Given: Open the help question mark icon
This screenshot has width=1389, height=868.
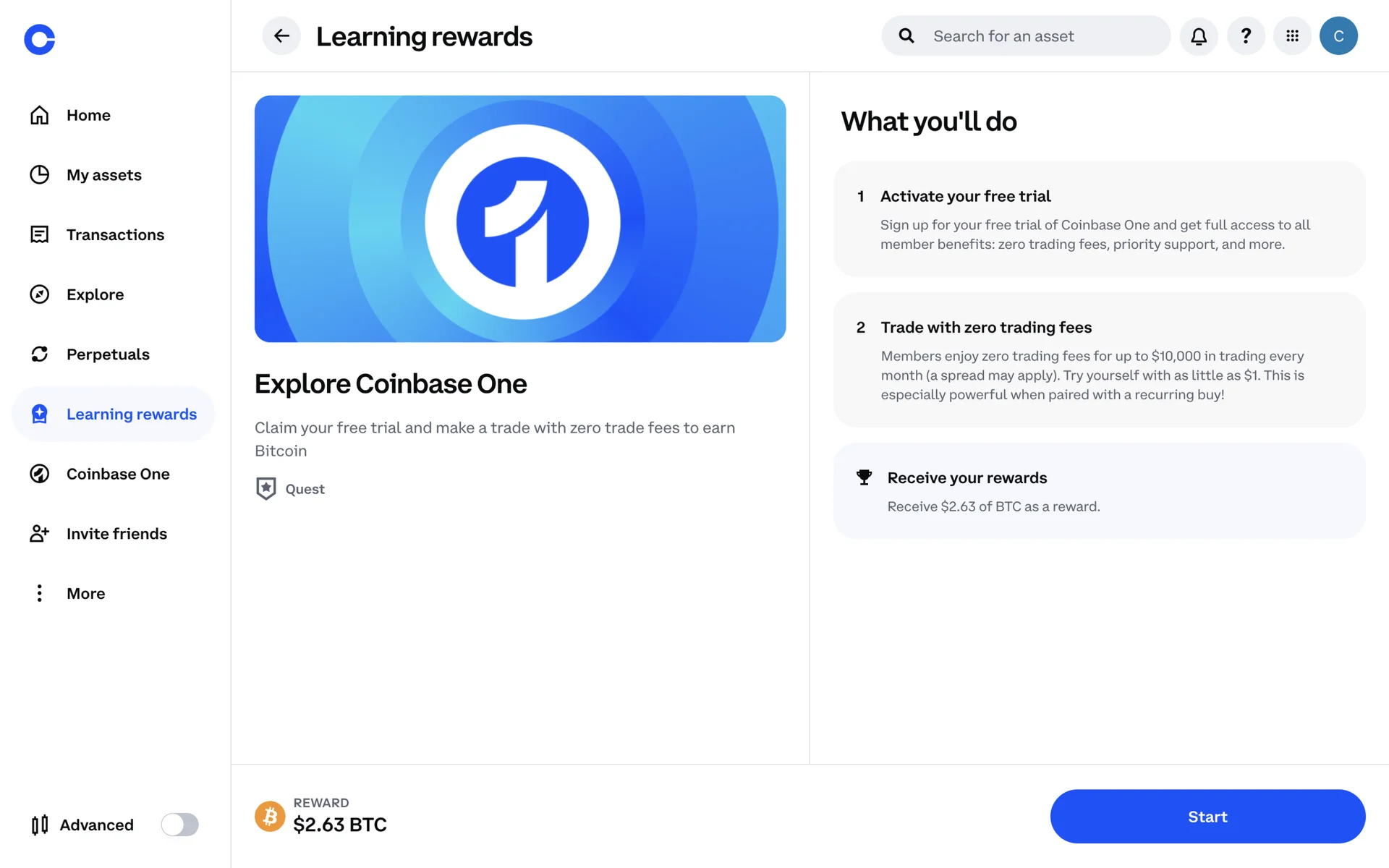Looking at the screenshot, I should click(1246, 36).
